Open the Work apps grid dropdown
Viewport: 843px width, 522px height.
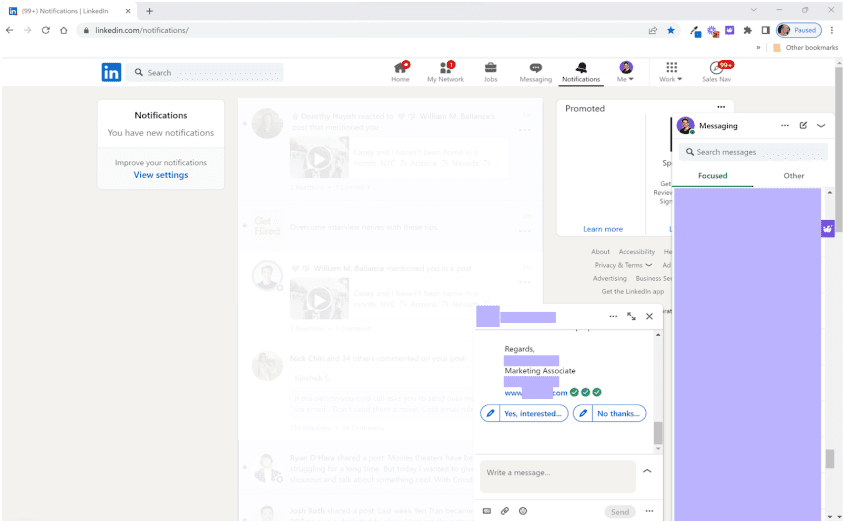[671, 72]
